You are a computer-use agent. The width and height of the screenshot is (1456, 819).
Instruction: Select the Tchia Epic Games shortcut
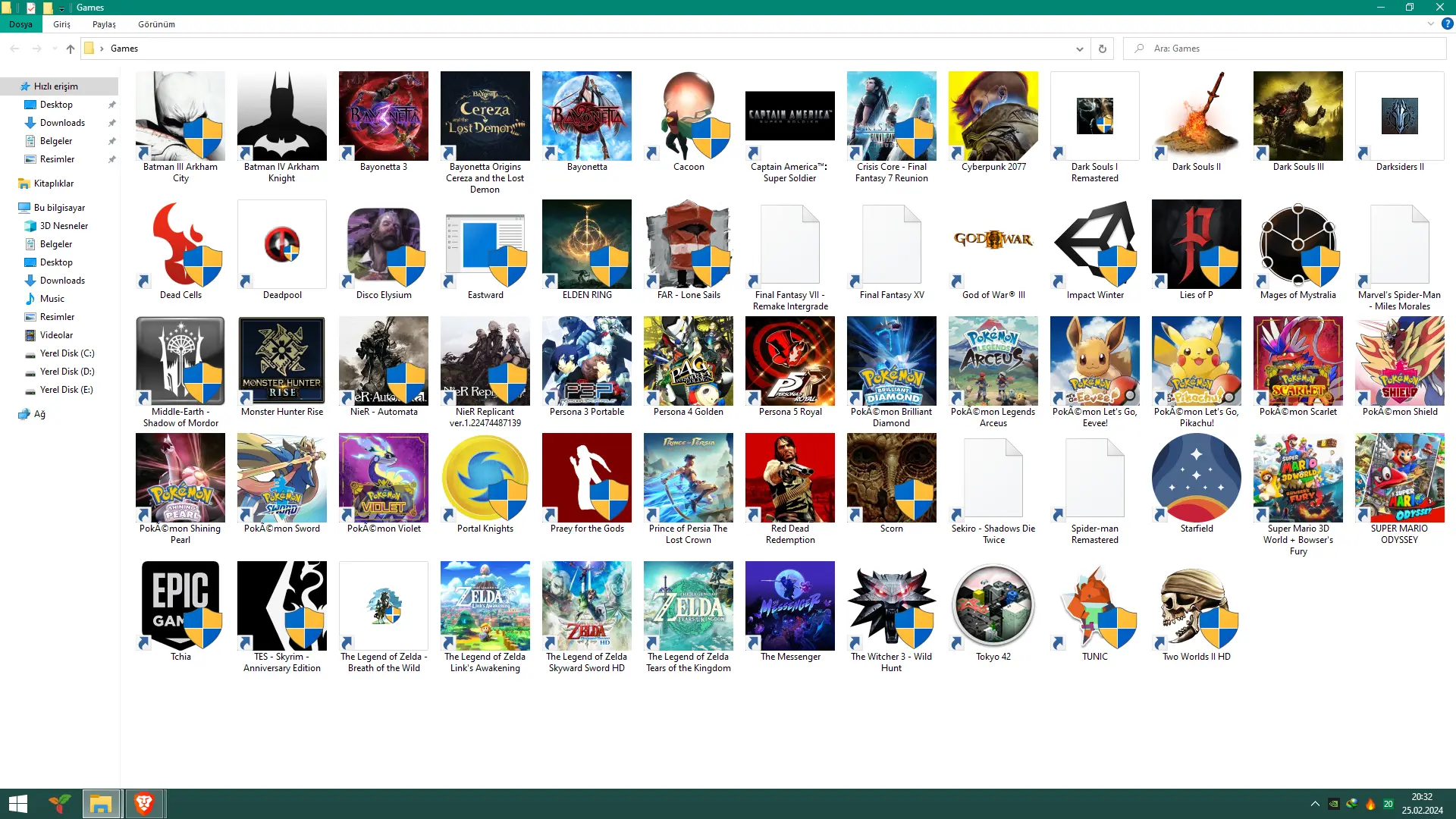pyautogui.click(x=180, y=606)
